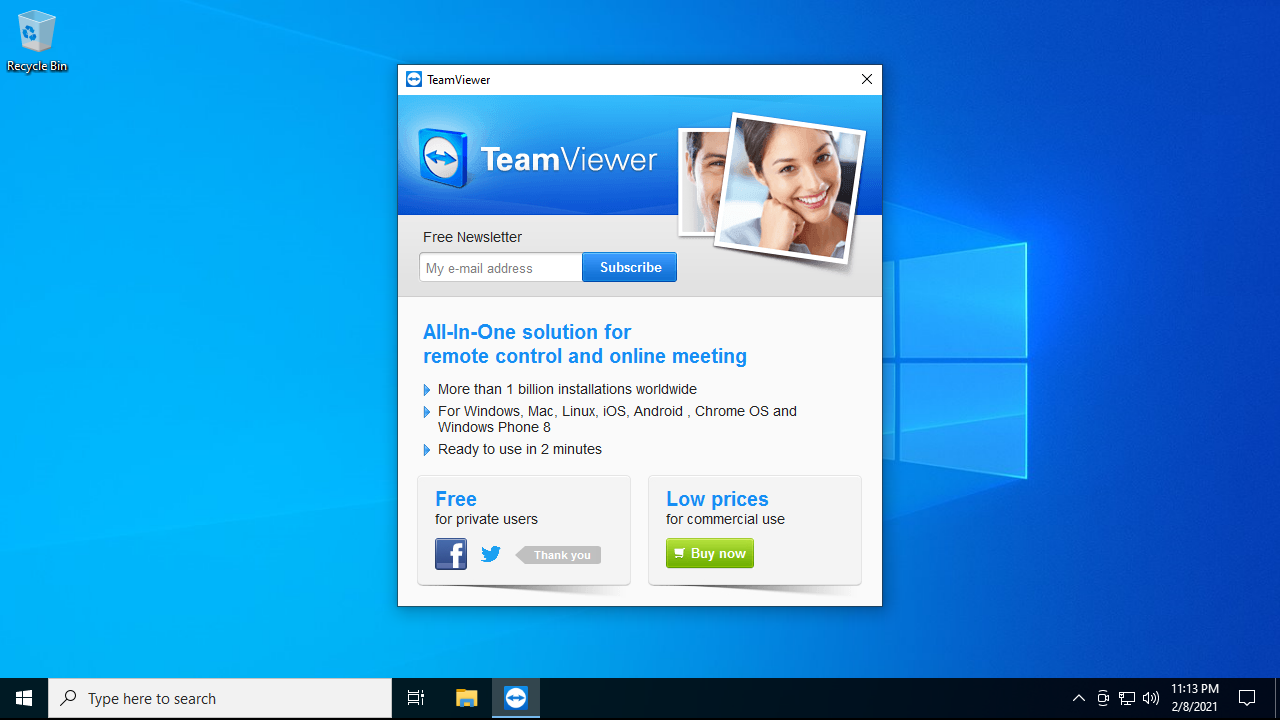Click the smiling woman photo thumbnail
The height and width of the screenshot is (720, 1280).
pyautogui.click(x=789, y=188)
